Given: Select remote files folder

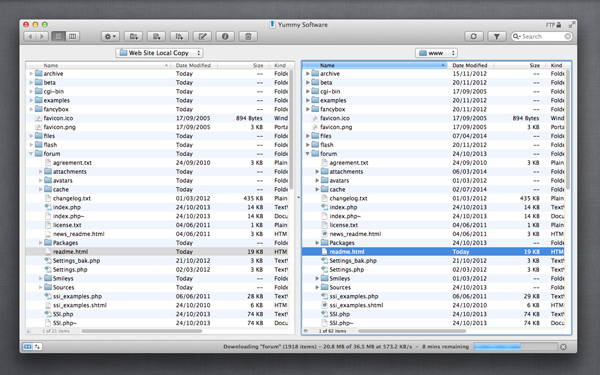Looking at the screenshot, I should pyautogui.click(x=326, y=136).
